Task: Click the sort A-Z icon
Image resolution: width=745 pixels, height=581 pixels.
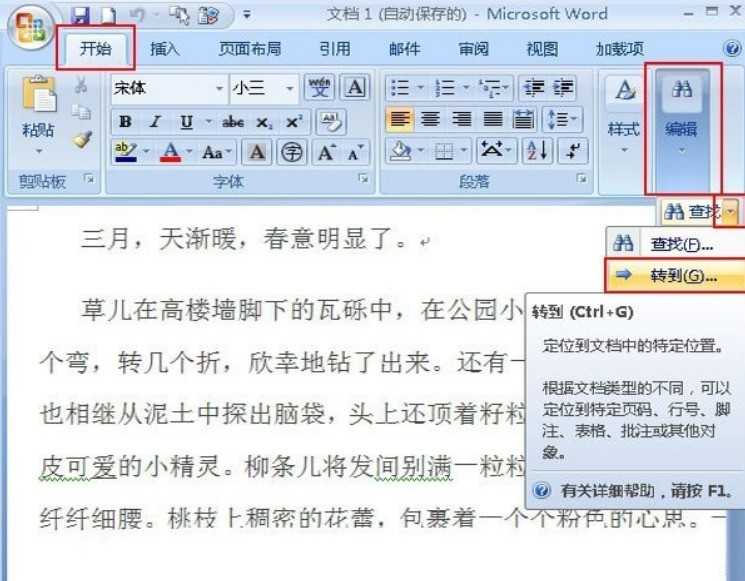Action: (537, 151)
